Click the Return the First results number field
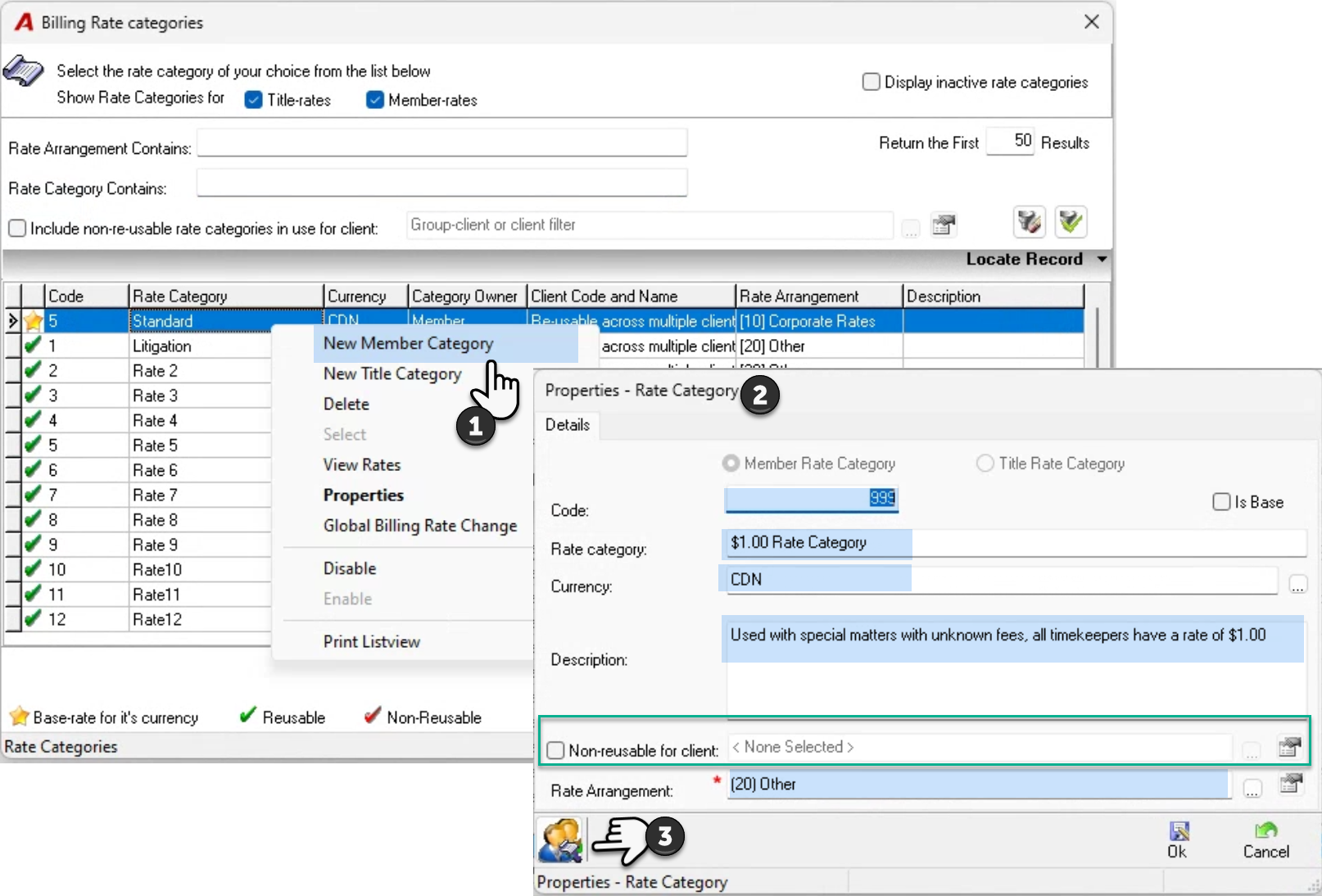Screen dimensions: 1322x896 point(1011,141)
